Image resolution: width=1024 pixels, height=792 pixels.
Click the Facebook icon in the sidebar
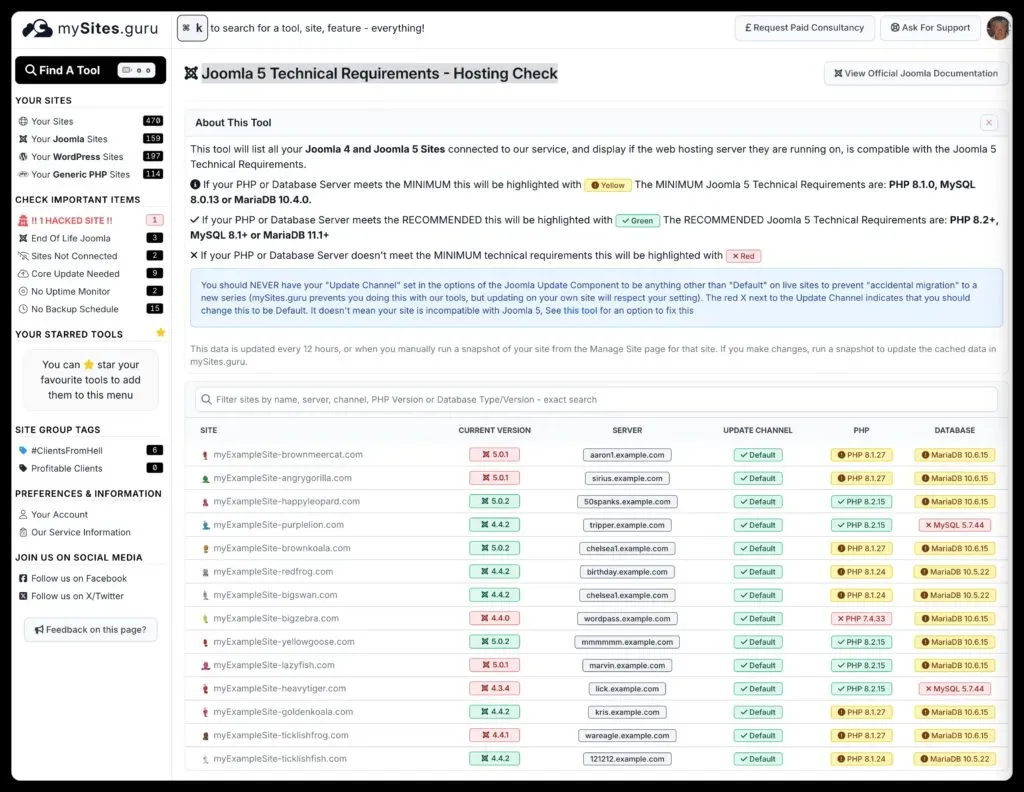coord(23,578)
